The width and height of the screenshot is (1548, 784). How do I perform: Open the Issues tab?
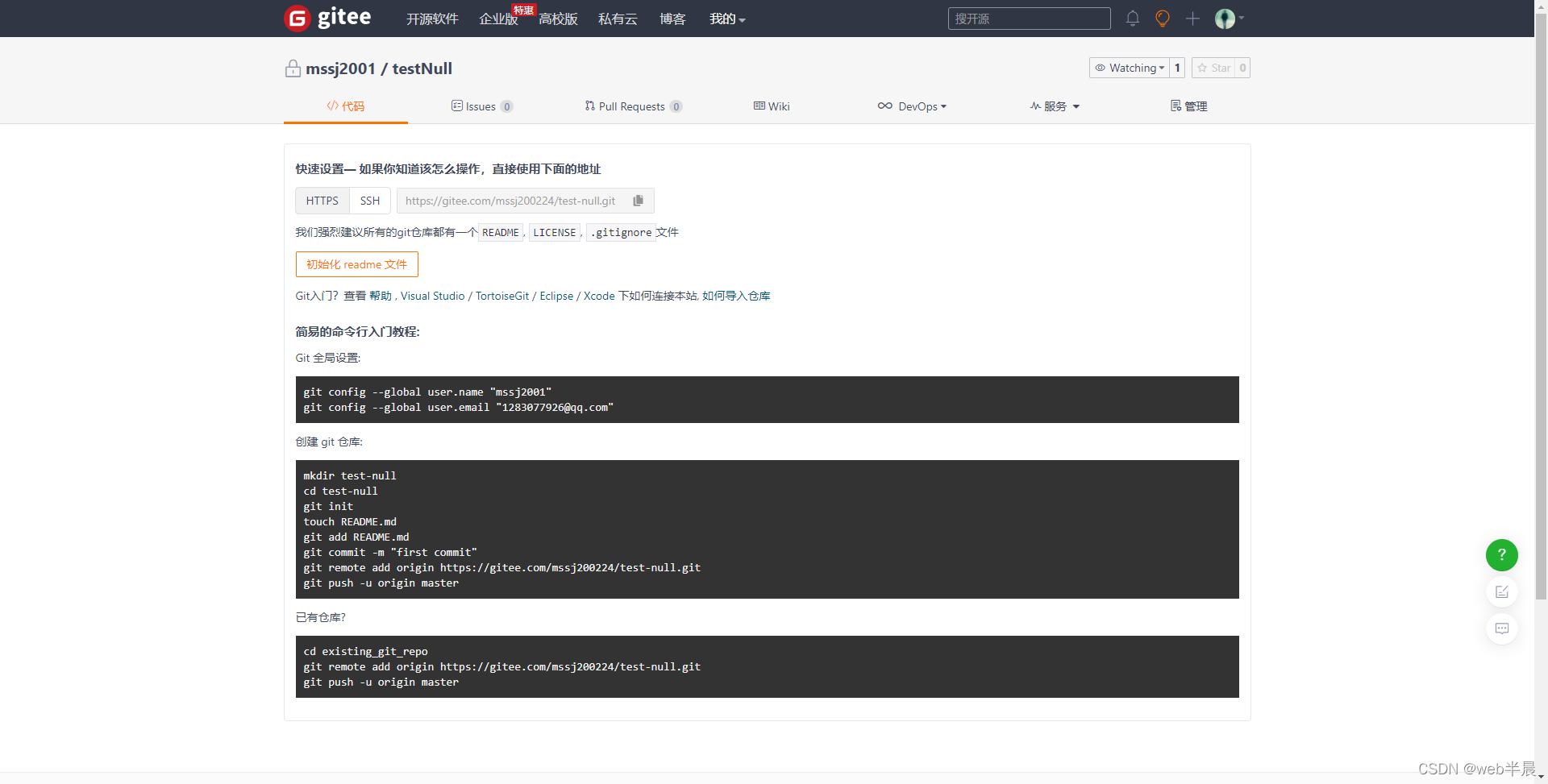pyautogui.click(x=481, y=106)
